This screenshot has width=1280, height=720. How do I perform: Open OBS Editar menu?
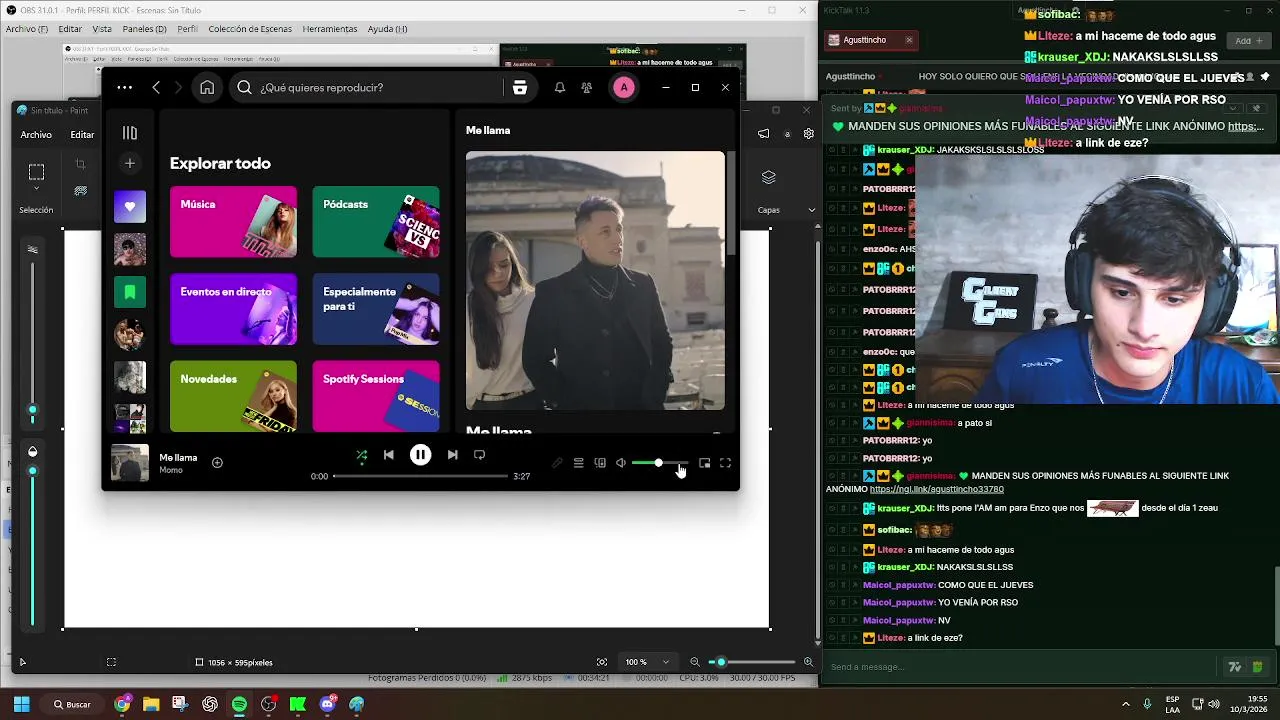(70, 29)
